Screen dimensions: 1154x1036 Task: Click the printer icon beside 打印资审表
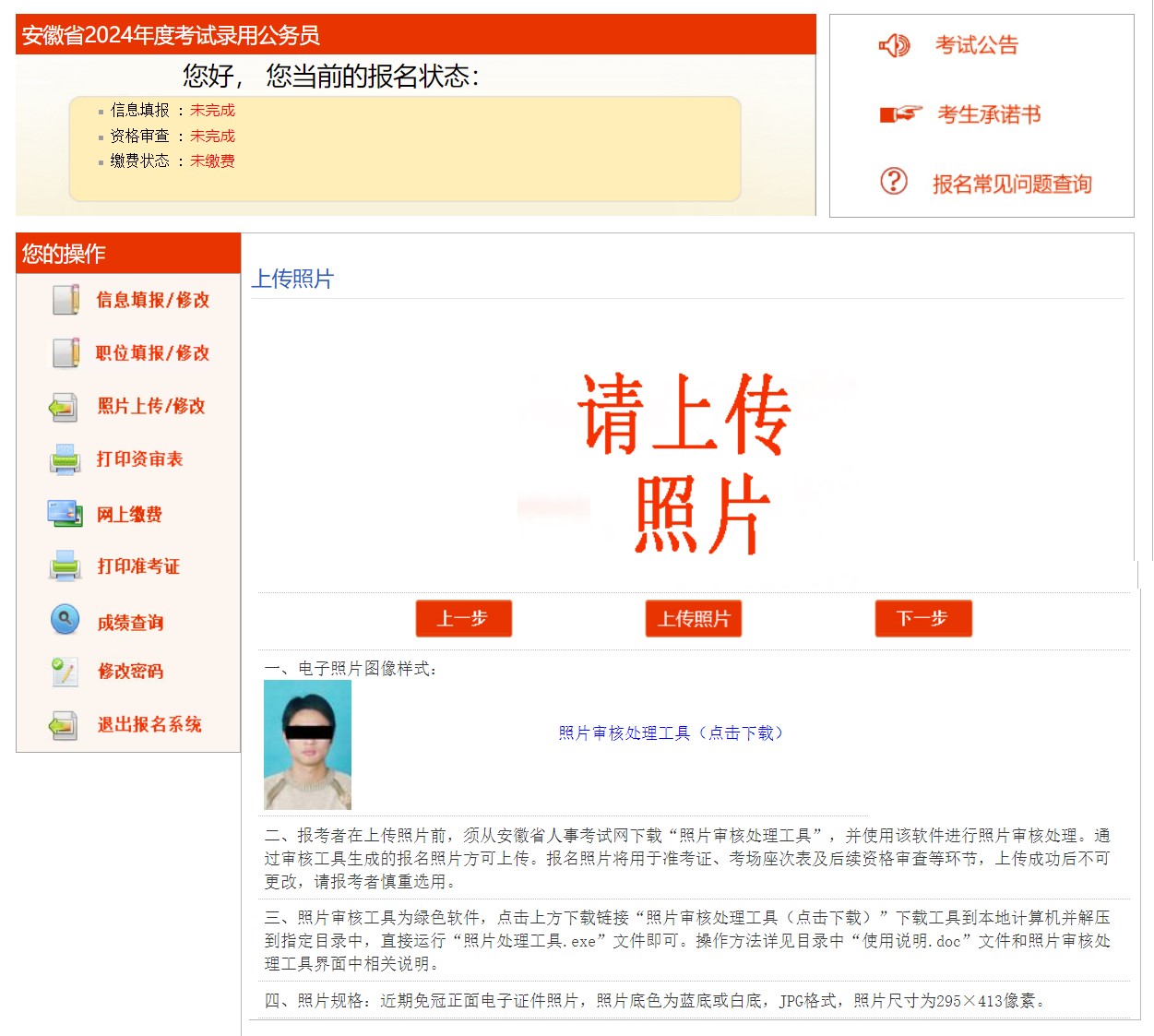(x=65, y=459)
